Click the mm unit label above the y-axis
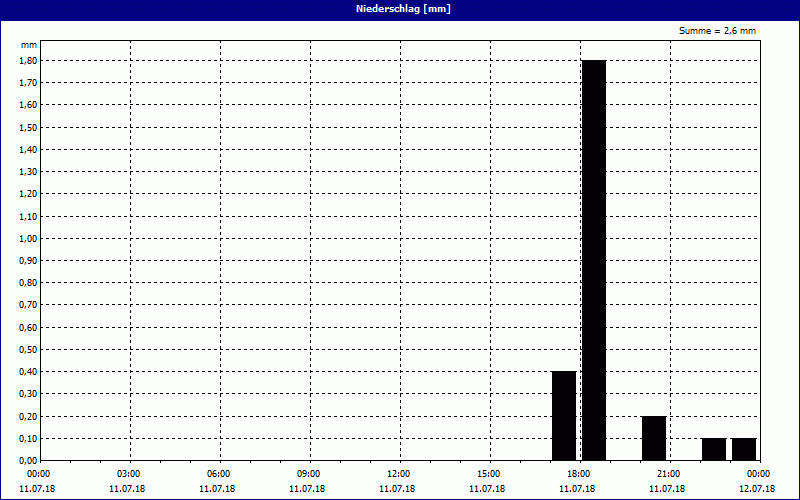 pyautogui.click(x=28, y=46)
